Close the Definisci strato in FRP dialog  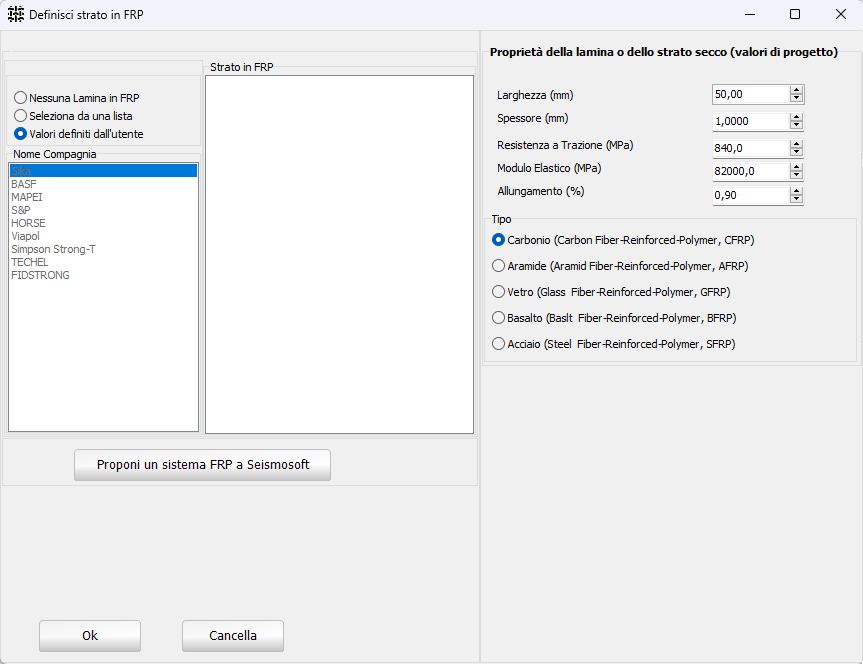point(840,14)
